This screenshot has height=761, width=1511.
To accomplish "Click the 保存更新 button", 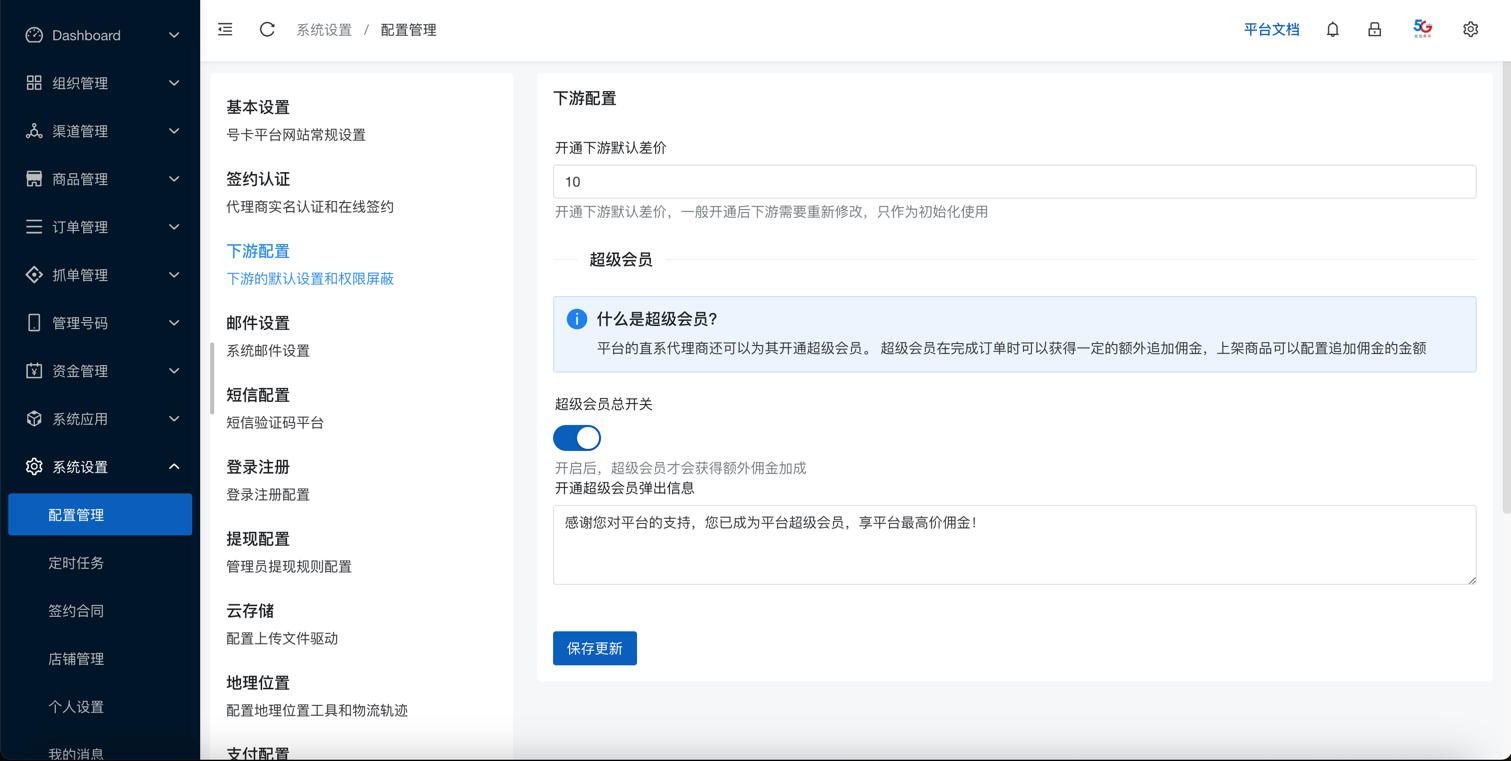I will pos(594,648).
